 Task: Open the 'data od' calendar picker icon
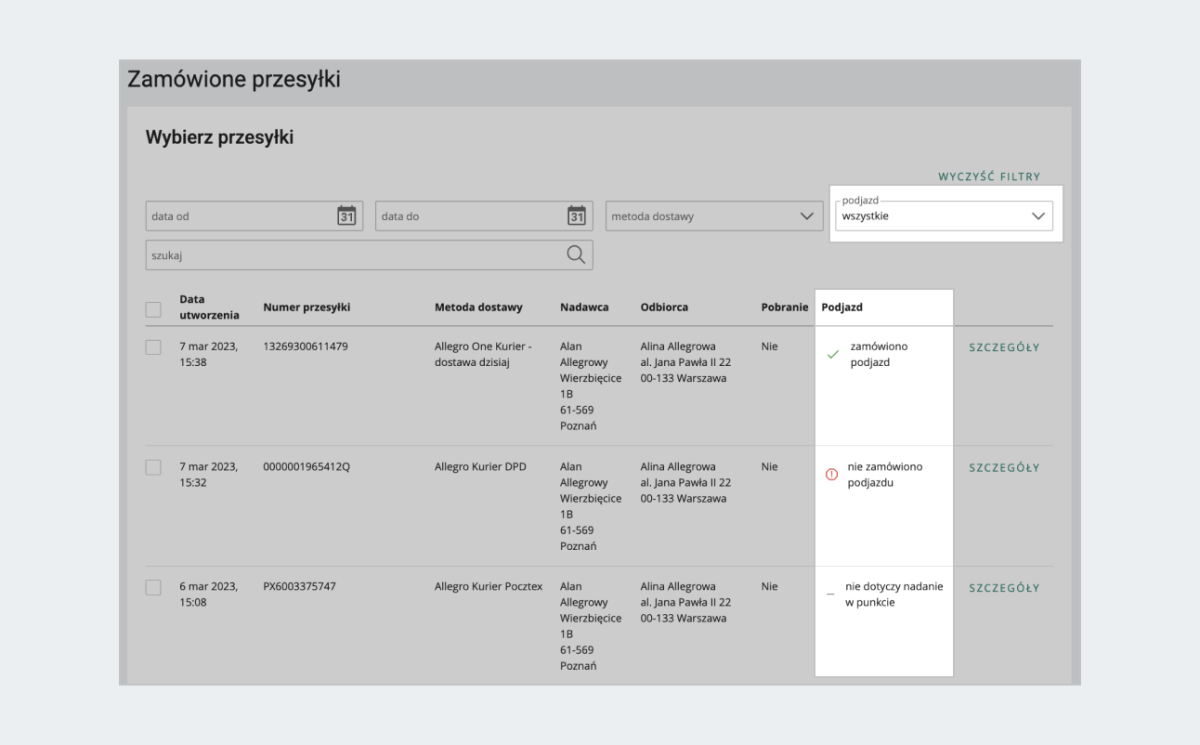coord(346,216)
